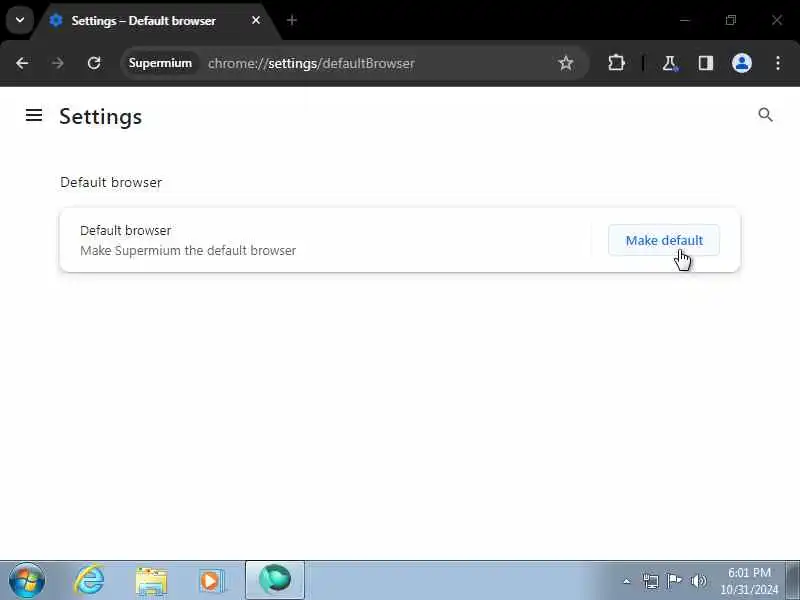Open a new tab with plus button
Screen dimensions: 800x600
coord(292,20)
